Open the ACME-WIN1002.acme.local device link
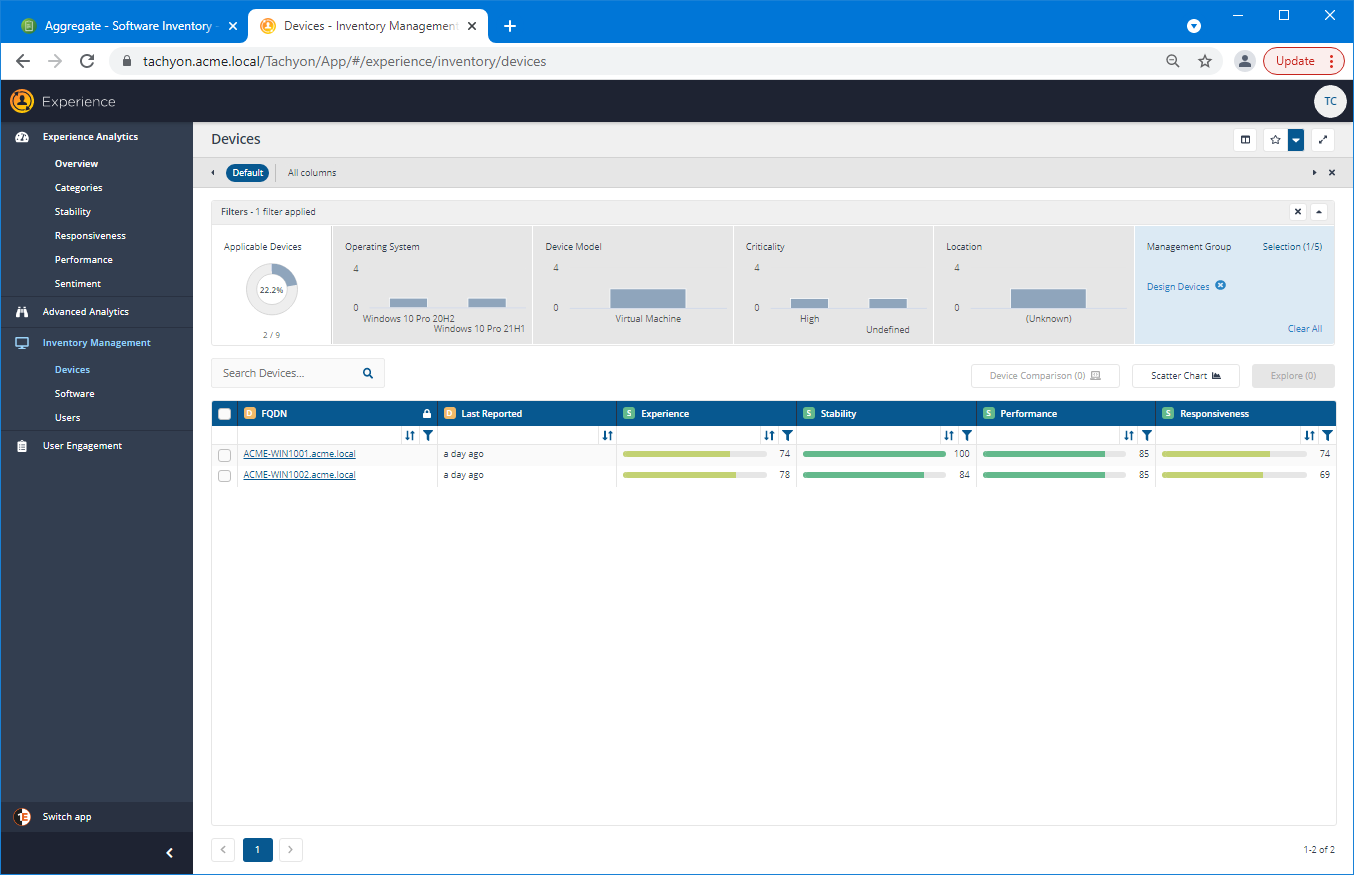 click(299, 475)
